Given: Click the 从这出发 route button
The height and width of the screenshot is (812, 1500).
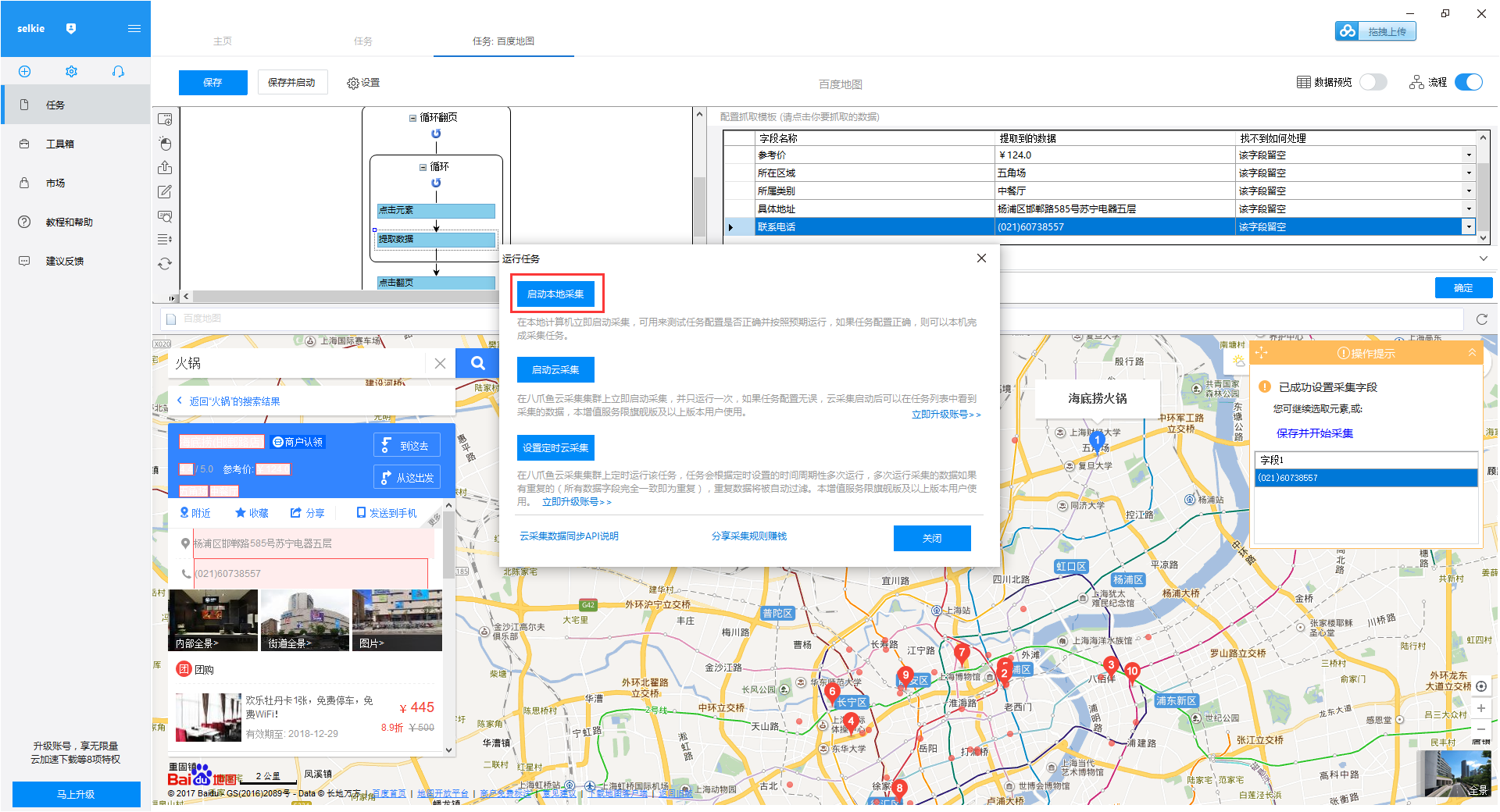Looking at the screenshot, I should tap(406, 478).
